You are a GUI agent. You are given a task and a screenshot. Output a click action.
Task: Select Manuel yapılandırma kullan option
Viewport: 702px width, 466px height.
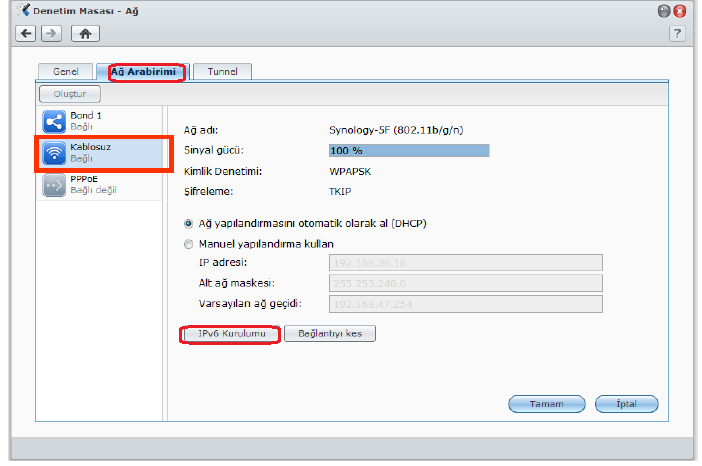point(189,243)
